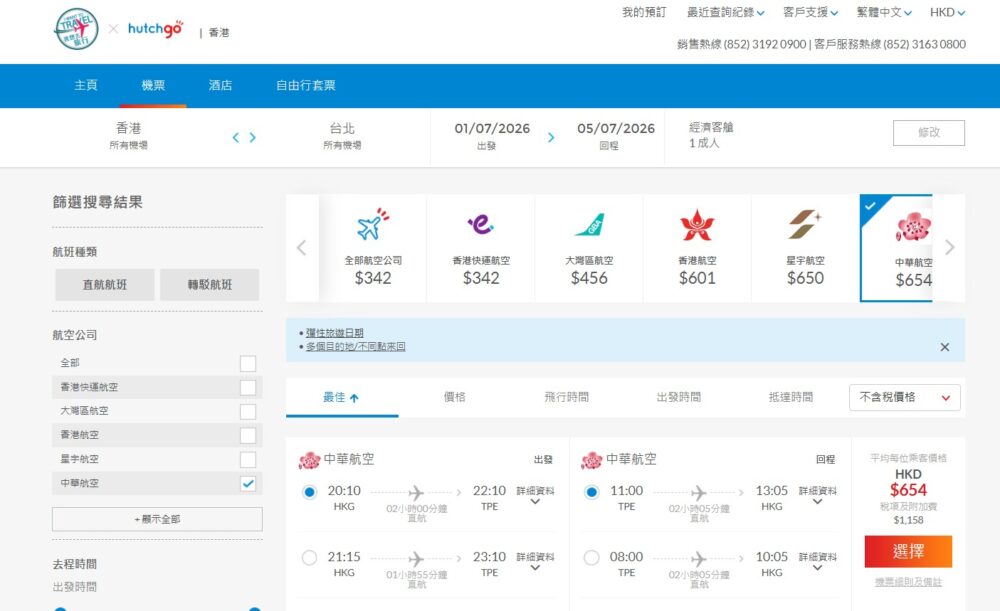Click the sort arrow beside 最佳
The height and width of the screenshot is (611, 1000).
tap(355, 398)
